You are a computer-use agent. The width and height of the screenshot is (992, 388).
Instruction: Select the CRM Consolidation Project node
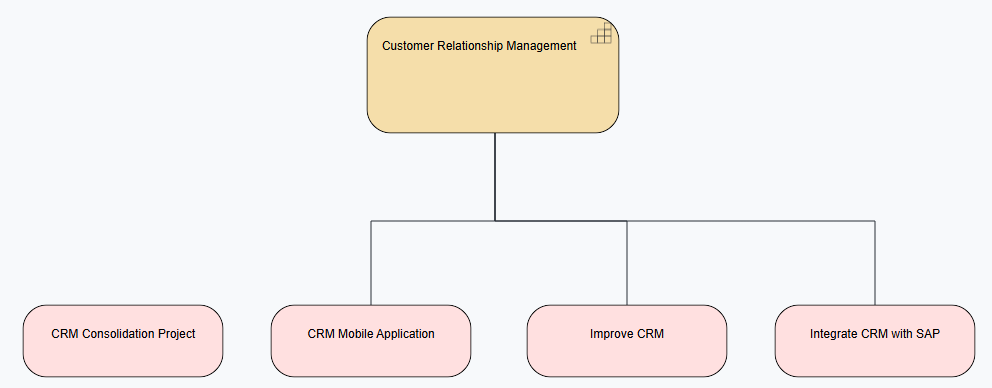(123, 341)
